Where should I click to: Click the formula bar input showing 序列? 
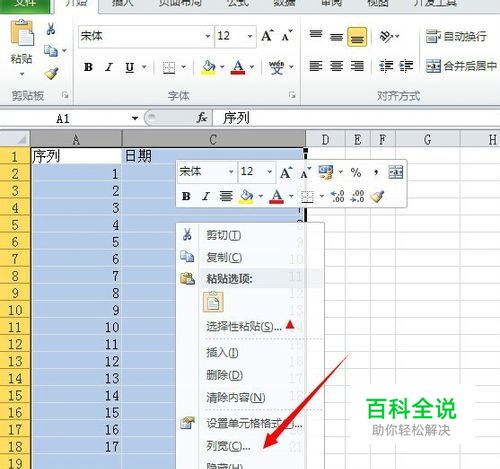356,118
